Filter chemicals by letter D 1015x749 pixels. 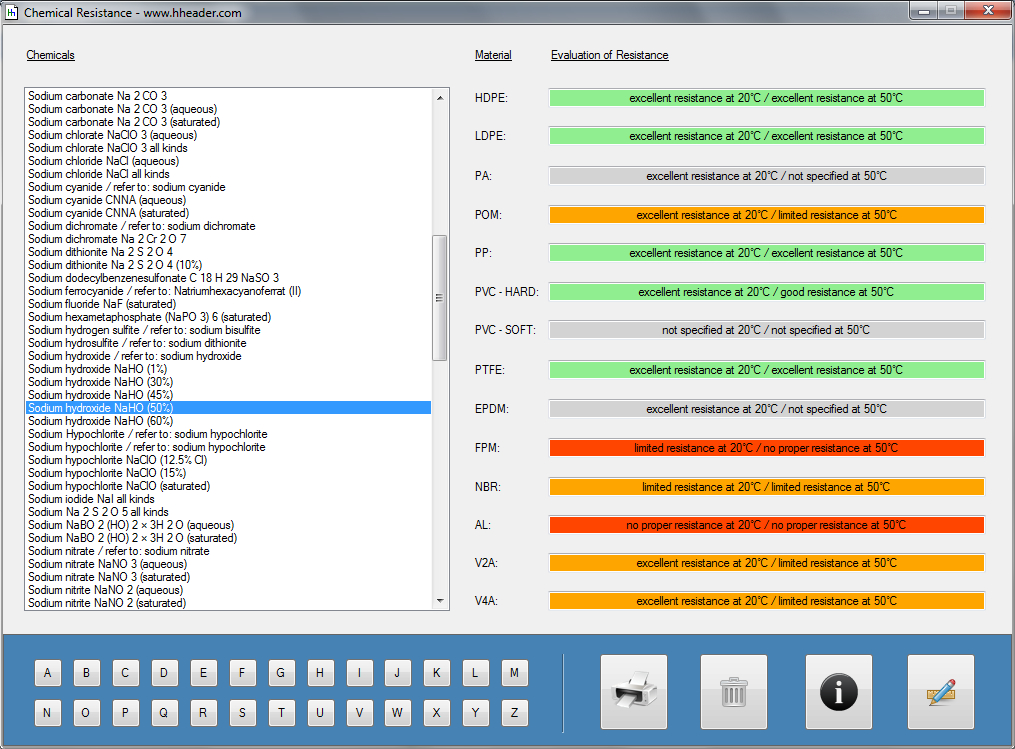(x=164, y=673)
